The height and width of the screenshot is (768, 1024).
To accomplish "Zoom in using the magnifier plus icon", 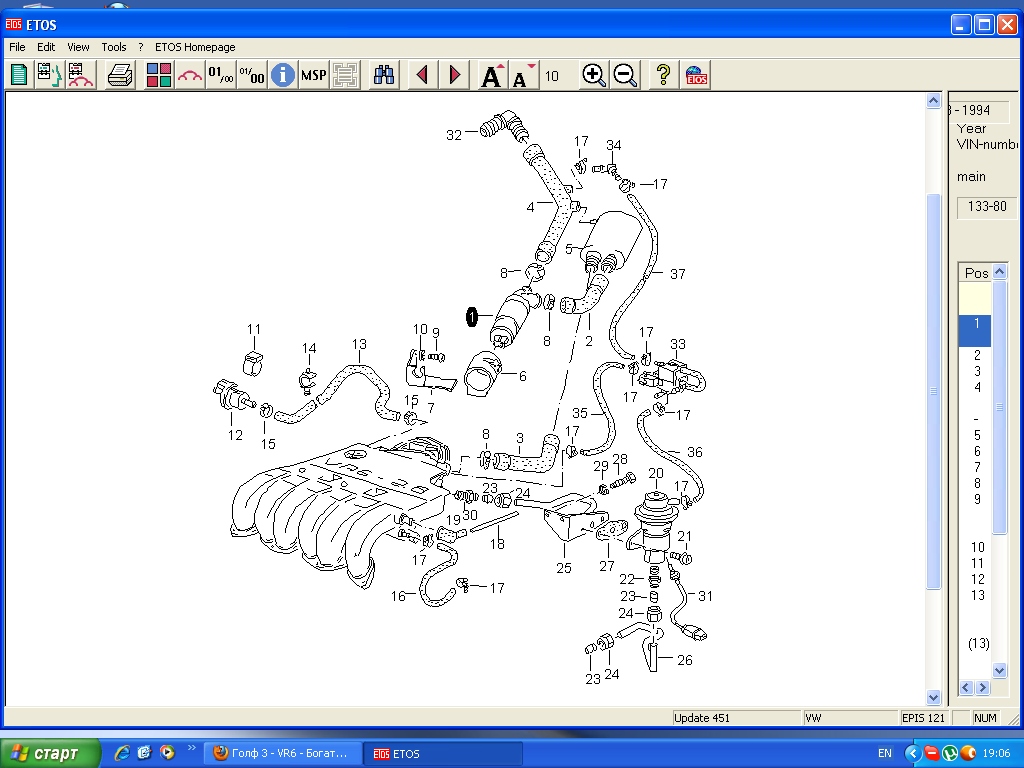I will click(594, 75).
